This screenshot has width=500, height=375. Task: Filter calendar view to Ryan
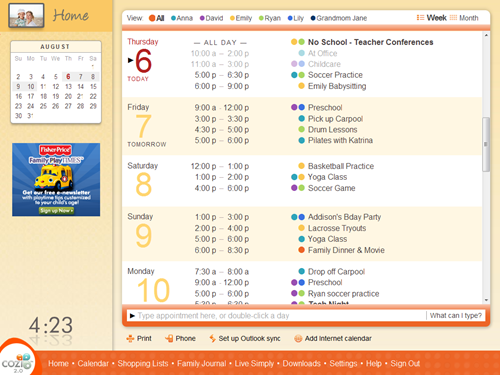tap(270, 18)
